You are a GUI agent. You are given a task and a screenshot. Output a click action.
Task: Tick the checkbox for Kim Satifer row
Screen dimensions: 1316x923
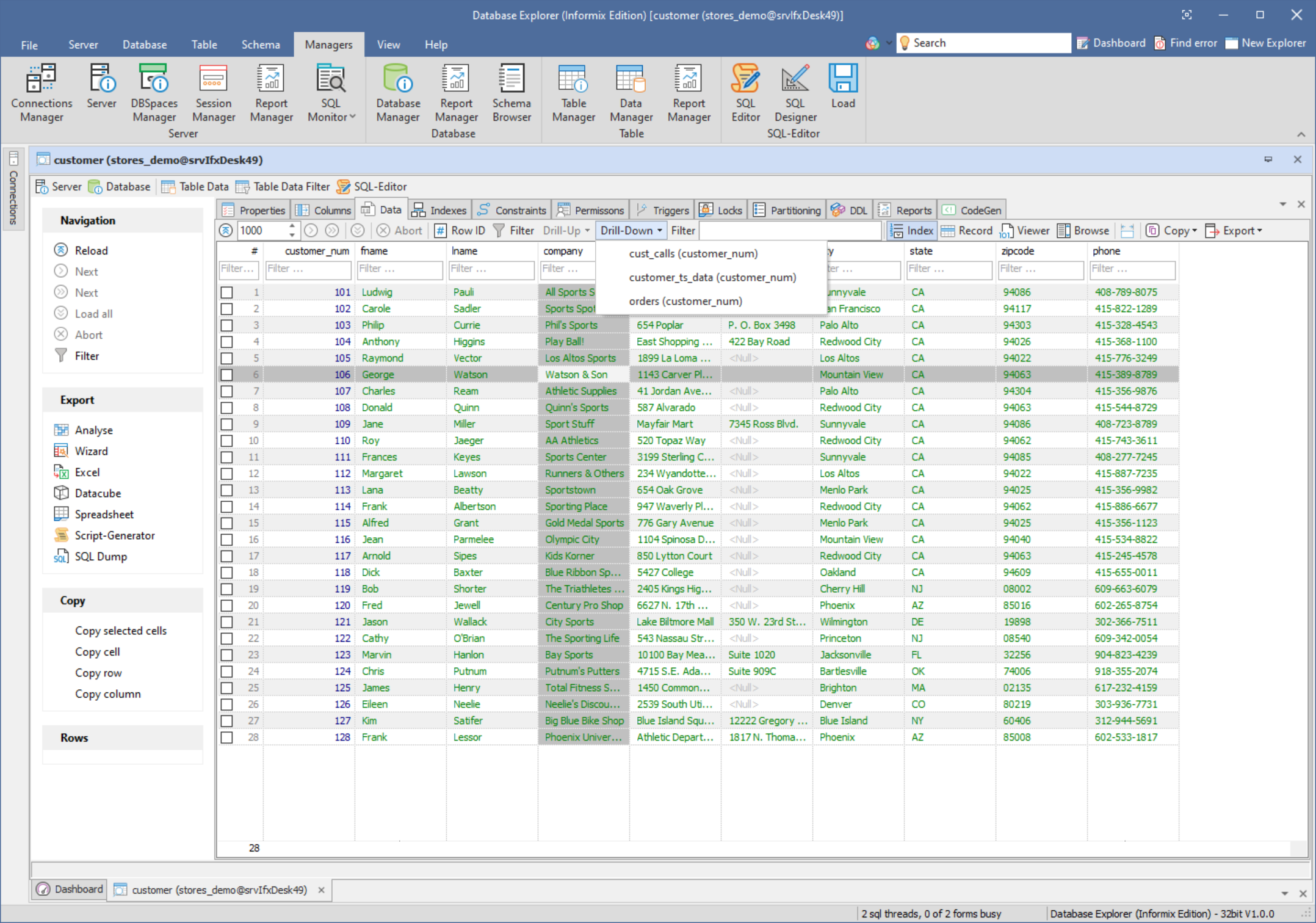(227, 721)
